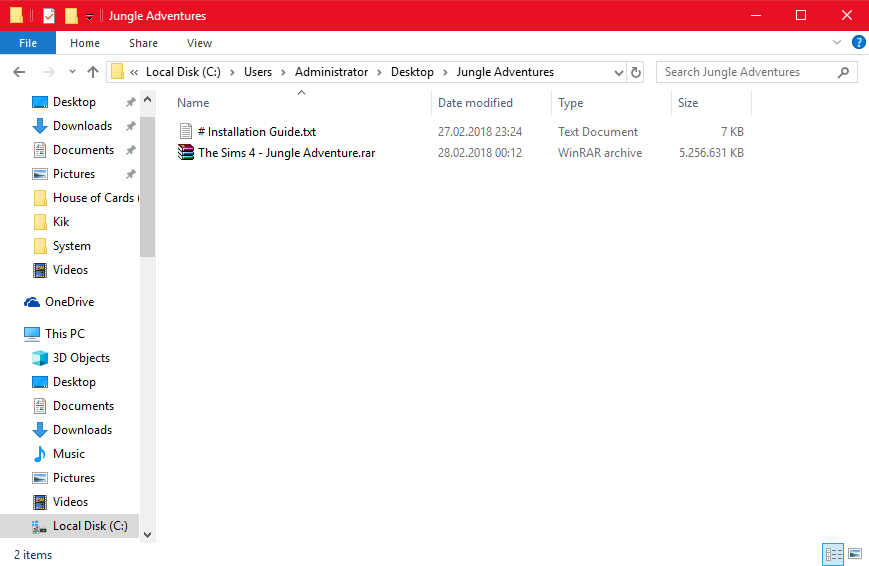Select The Sims 4 - Jungle Adventure.rar
This screenshot has width=869, height=566.
point(287,152)
